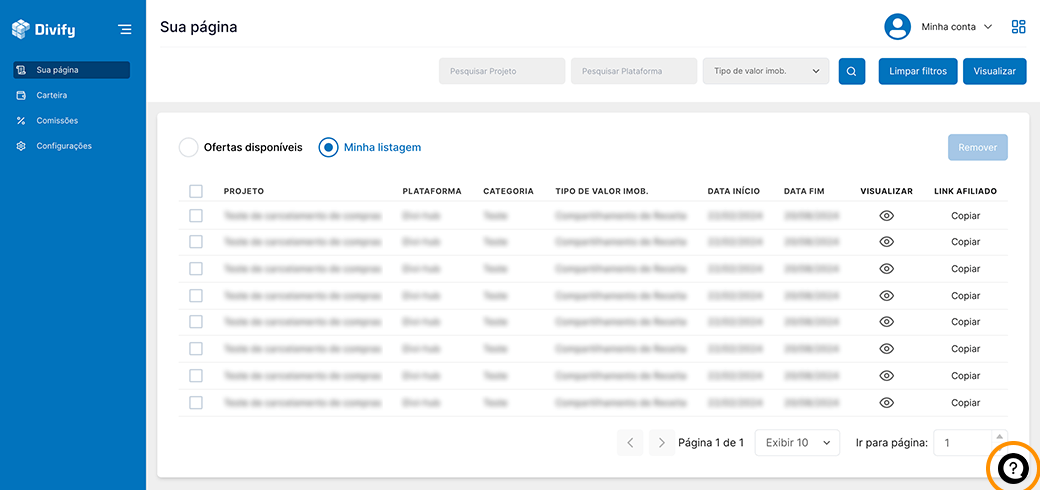Click Copiar in the last row
The height and width of the screenshot is (490, 1040).
pos(965,403)
